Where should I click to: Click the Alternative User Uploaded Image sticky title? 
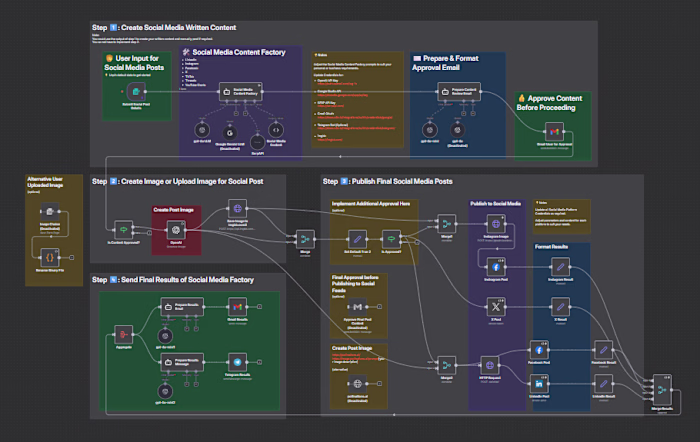click(x=45, y=182)
